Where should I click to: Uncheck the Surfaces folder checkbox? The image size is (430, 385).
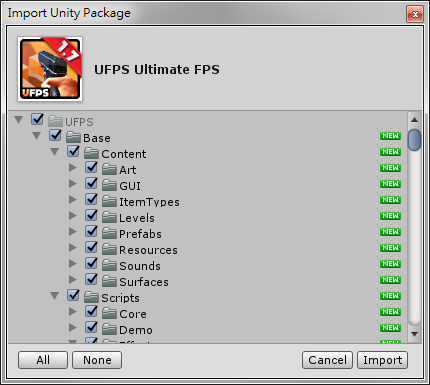coord(91,279)
